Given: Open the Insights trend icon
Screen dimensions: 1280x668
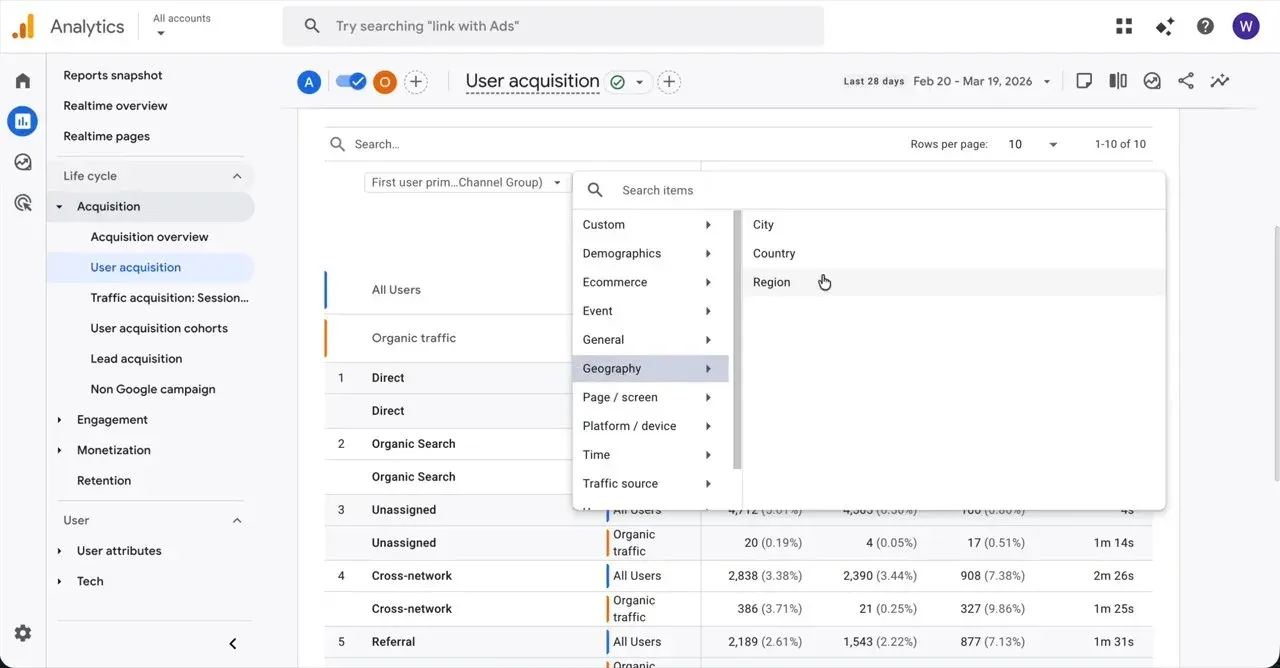Looking at the screenshot, I should (1220, 81).
